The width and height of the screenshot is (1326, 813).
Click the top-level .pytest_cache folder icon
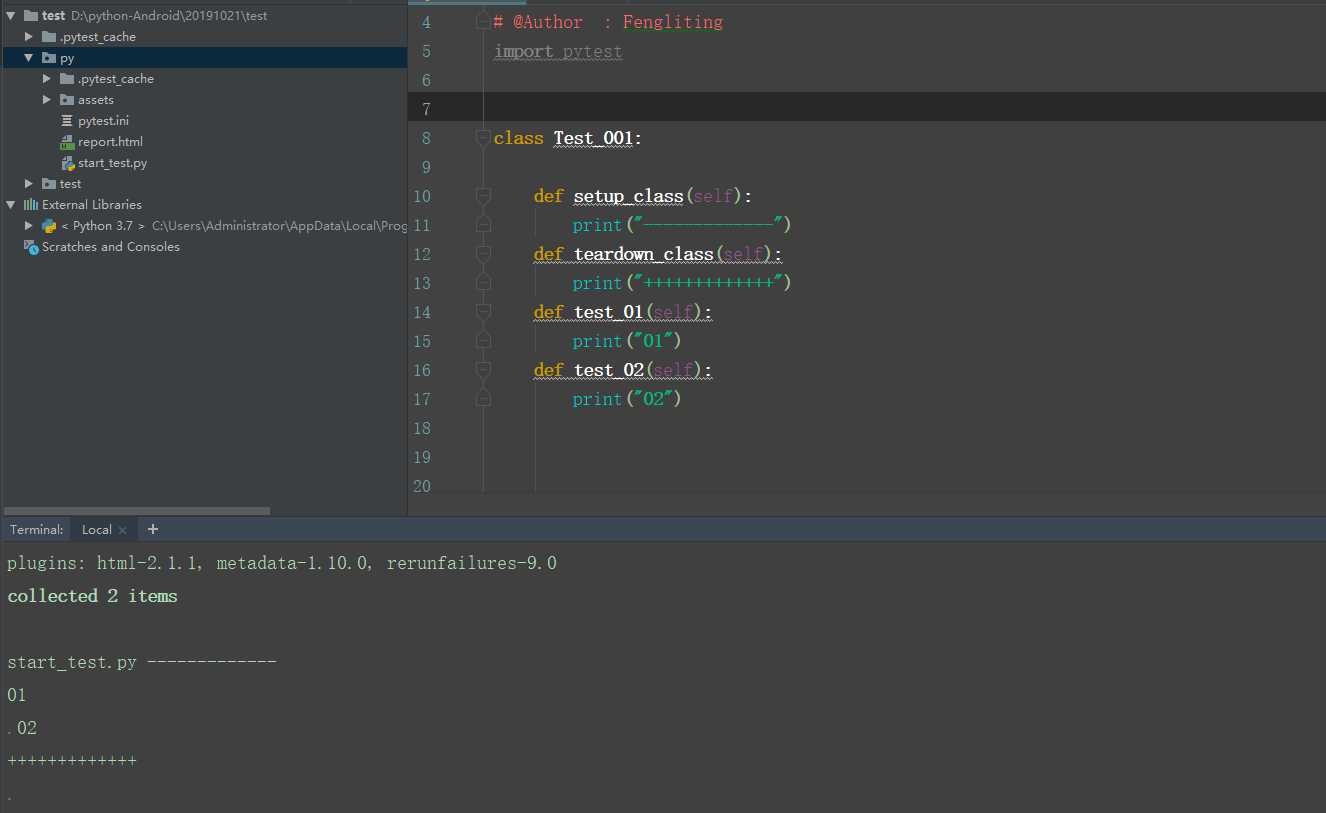click(x=49, y=36)
